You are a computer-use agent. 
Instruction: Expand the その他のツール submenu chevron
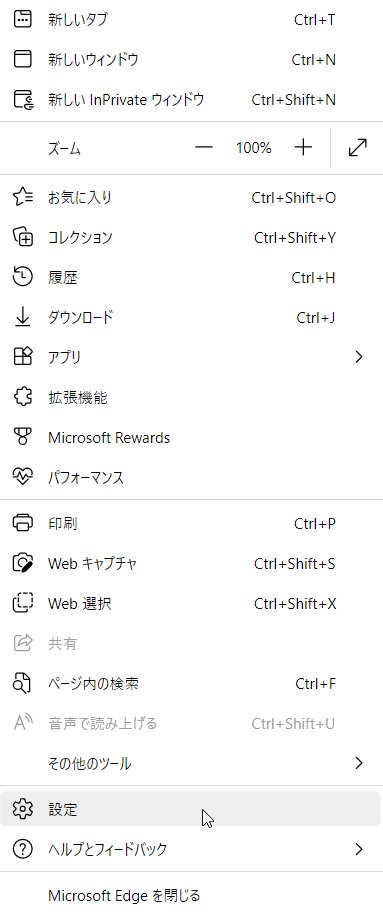[359, 762]
